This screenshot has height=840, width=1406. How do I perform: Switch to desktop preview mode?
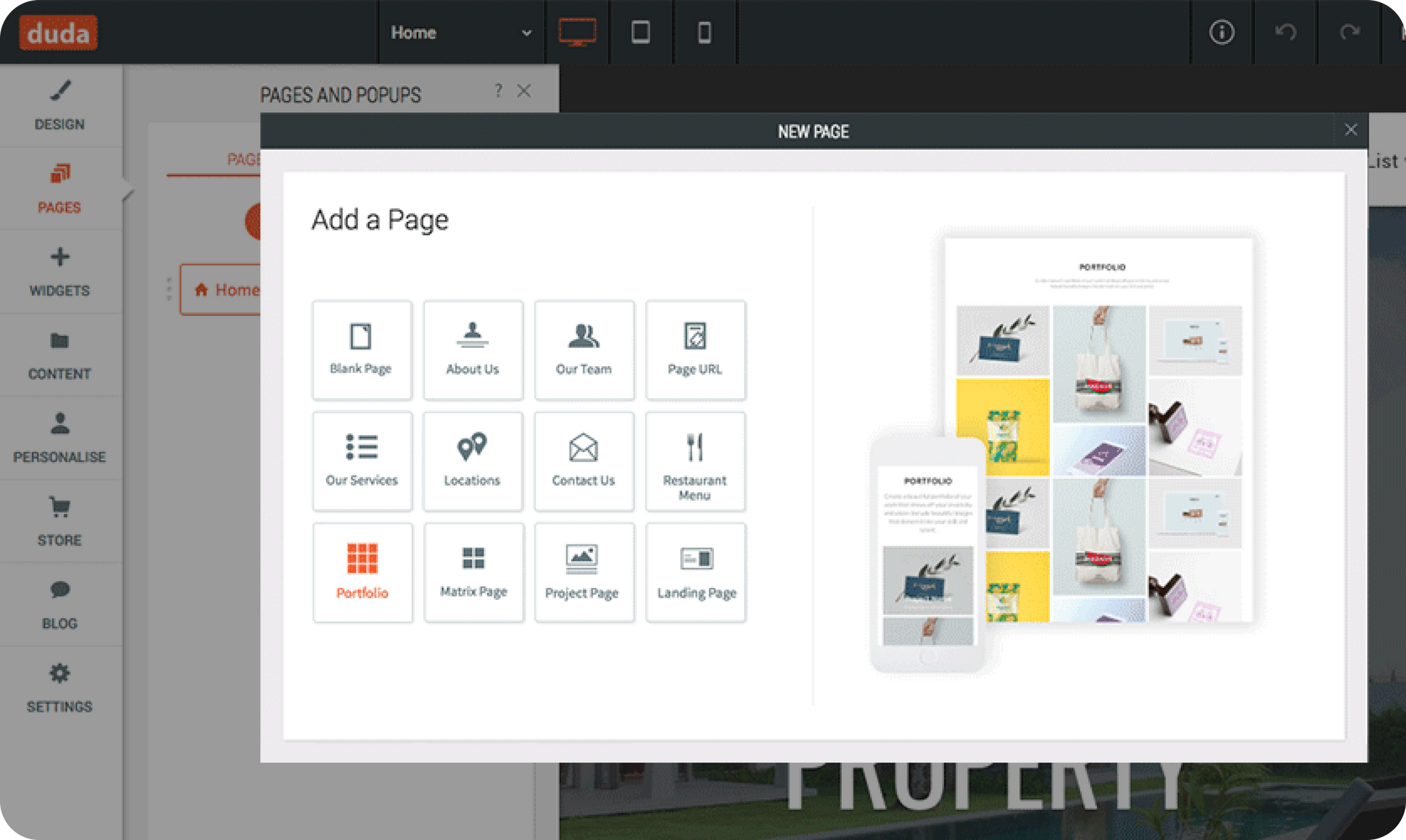click(x=577, y=32)
